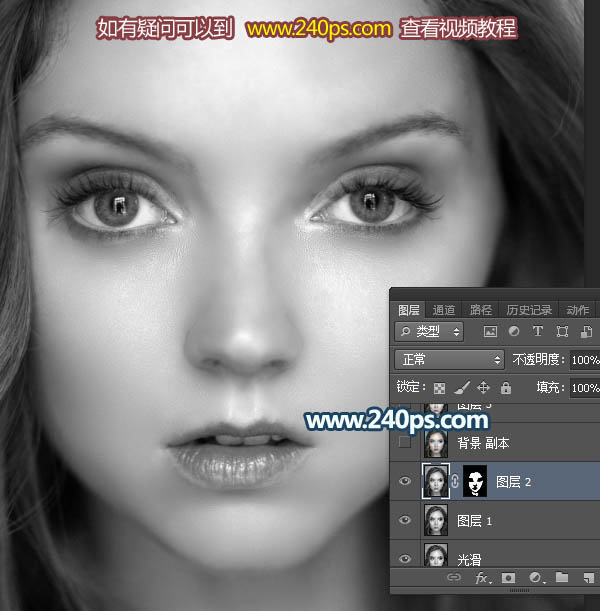600x611 pixels.
Task: Filter layers by type layer icon
Action: [538, 332]
